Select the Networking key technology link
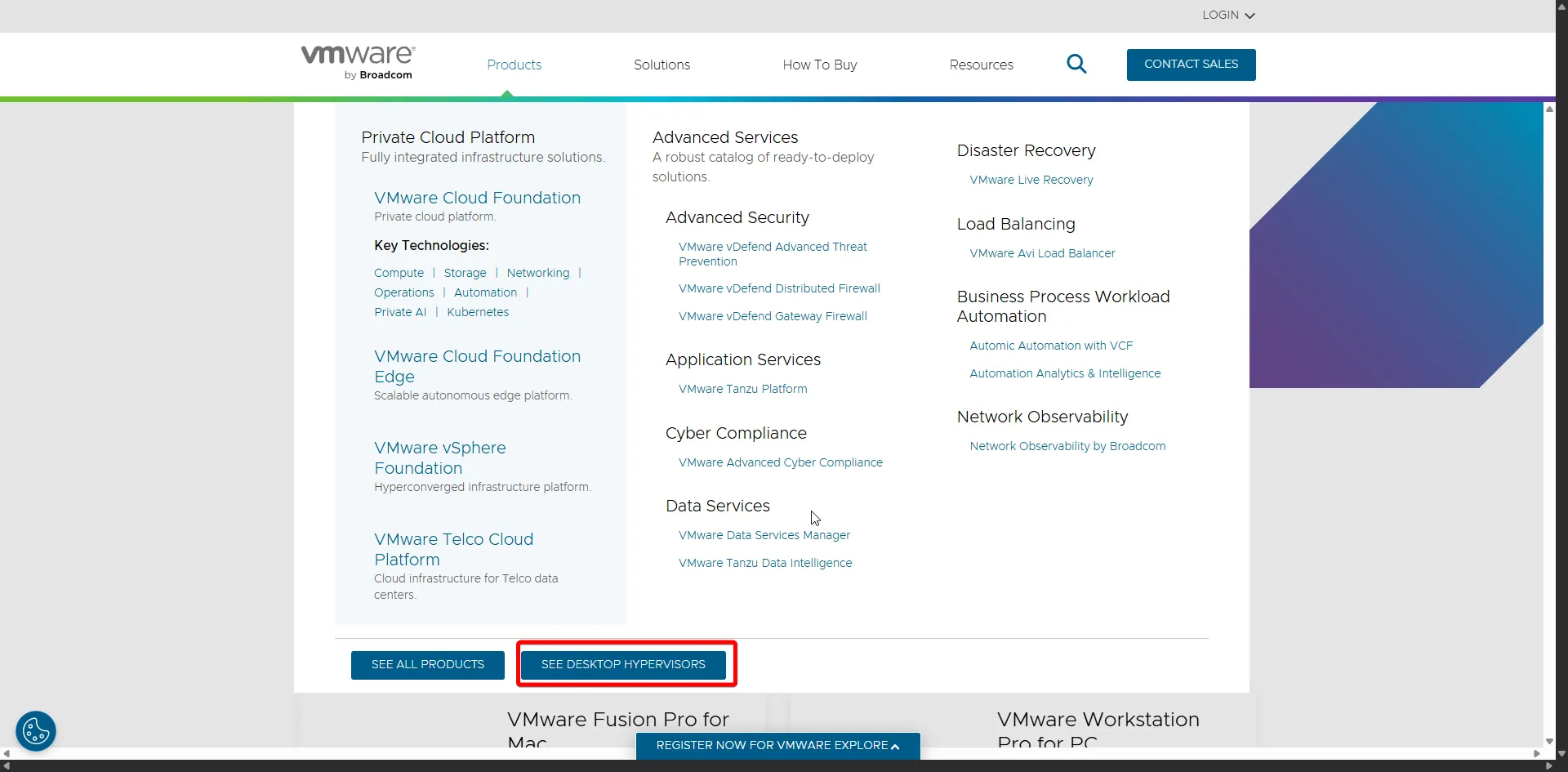Viewport: 1568px width, 772px height. coord(538,273)
